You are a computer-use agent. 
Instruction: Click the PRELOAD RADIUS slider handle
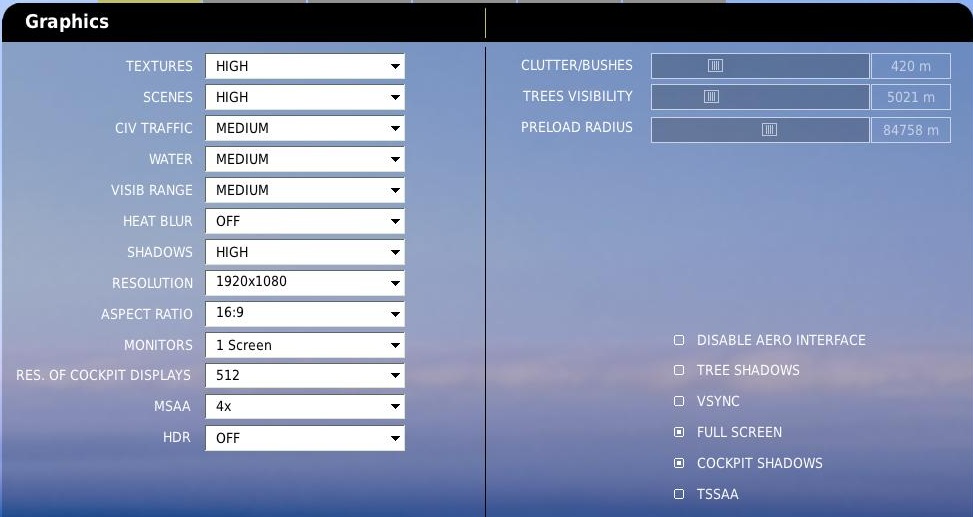[x=769, y=130]
